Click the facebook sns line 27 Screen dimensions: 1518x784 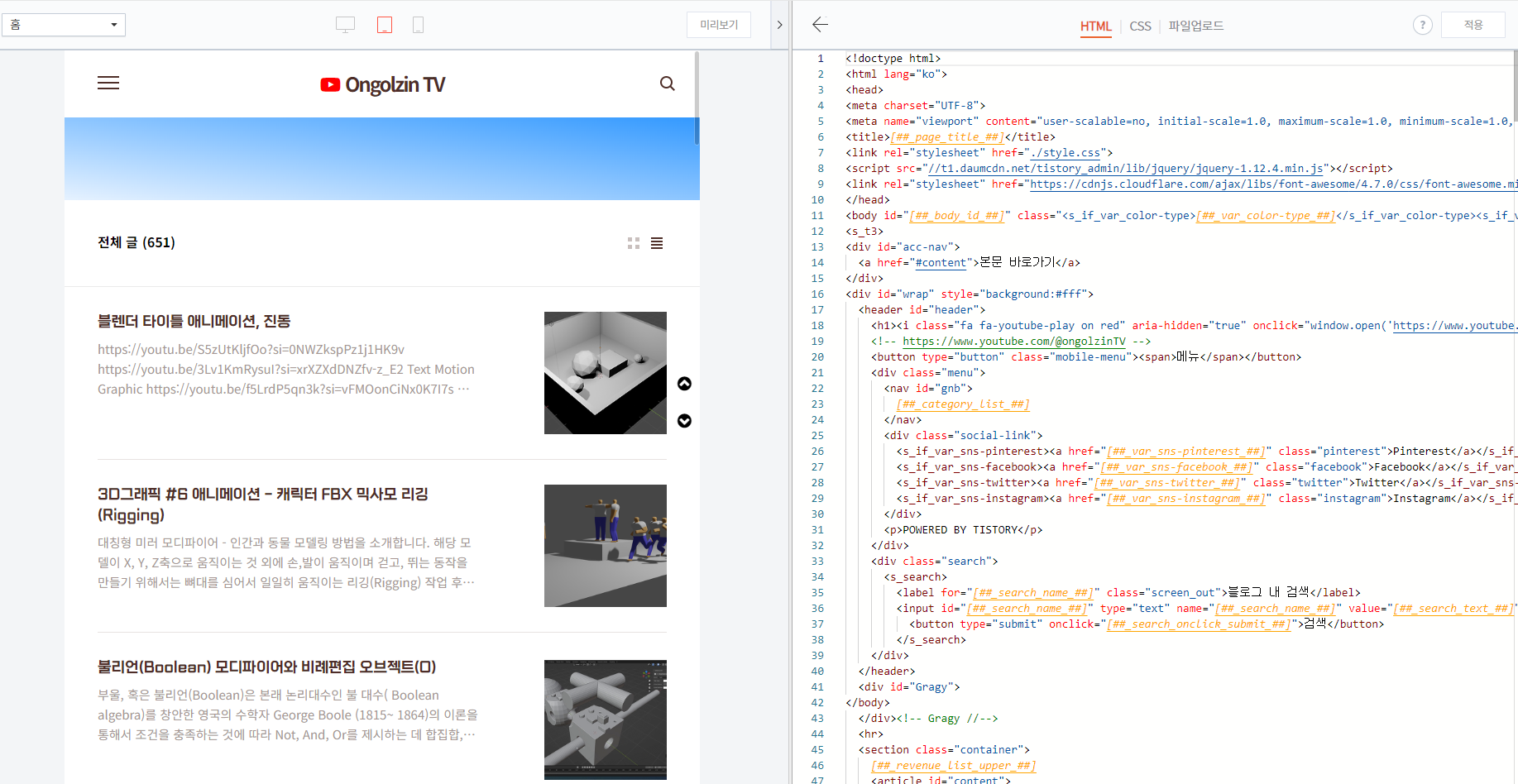click(x=1205, y=467)
